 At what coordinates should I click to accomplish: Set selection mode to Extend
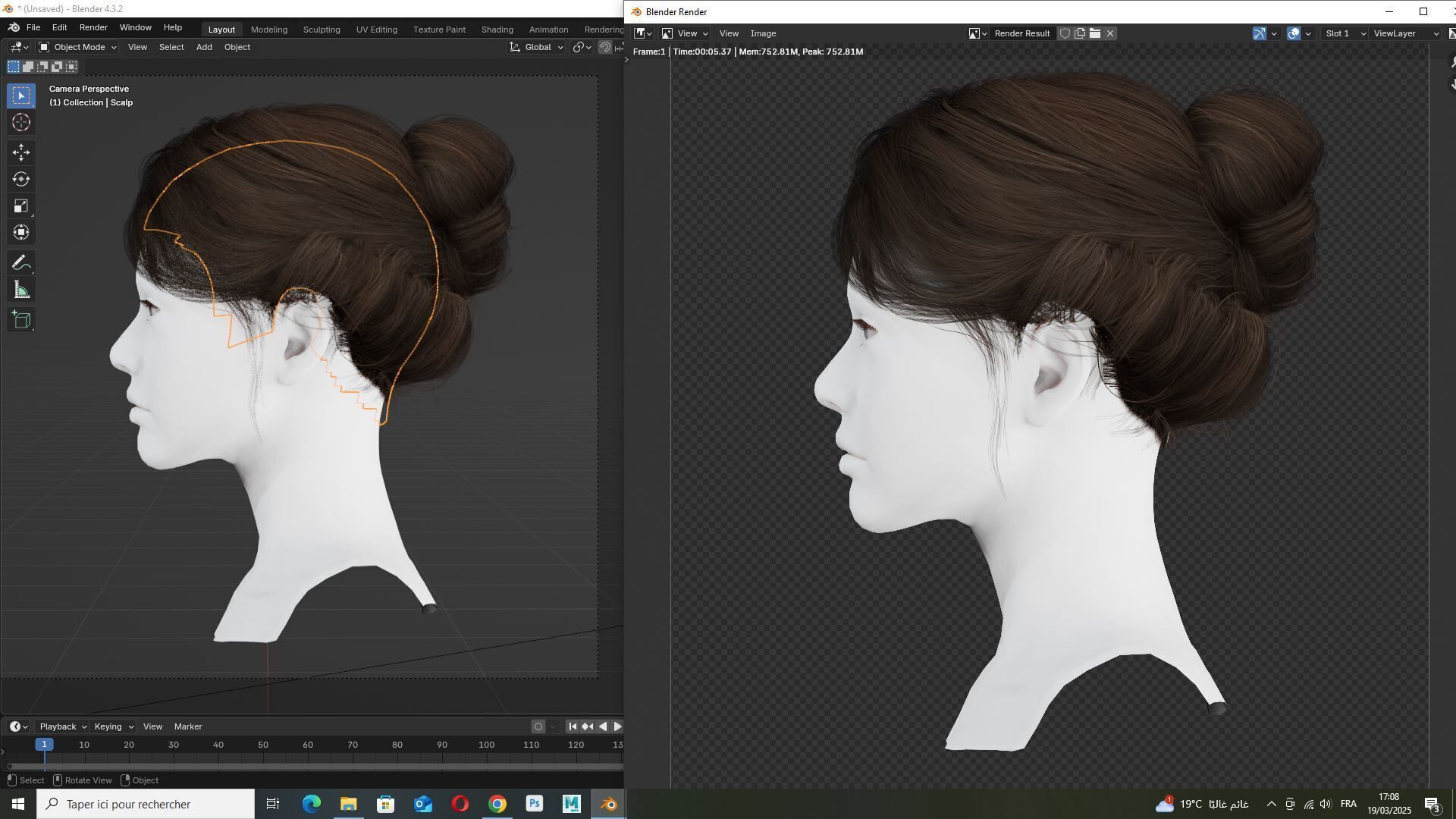click(28, 67)
